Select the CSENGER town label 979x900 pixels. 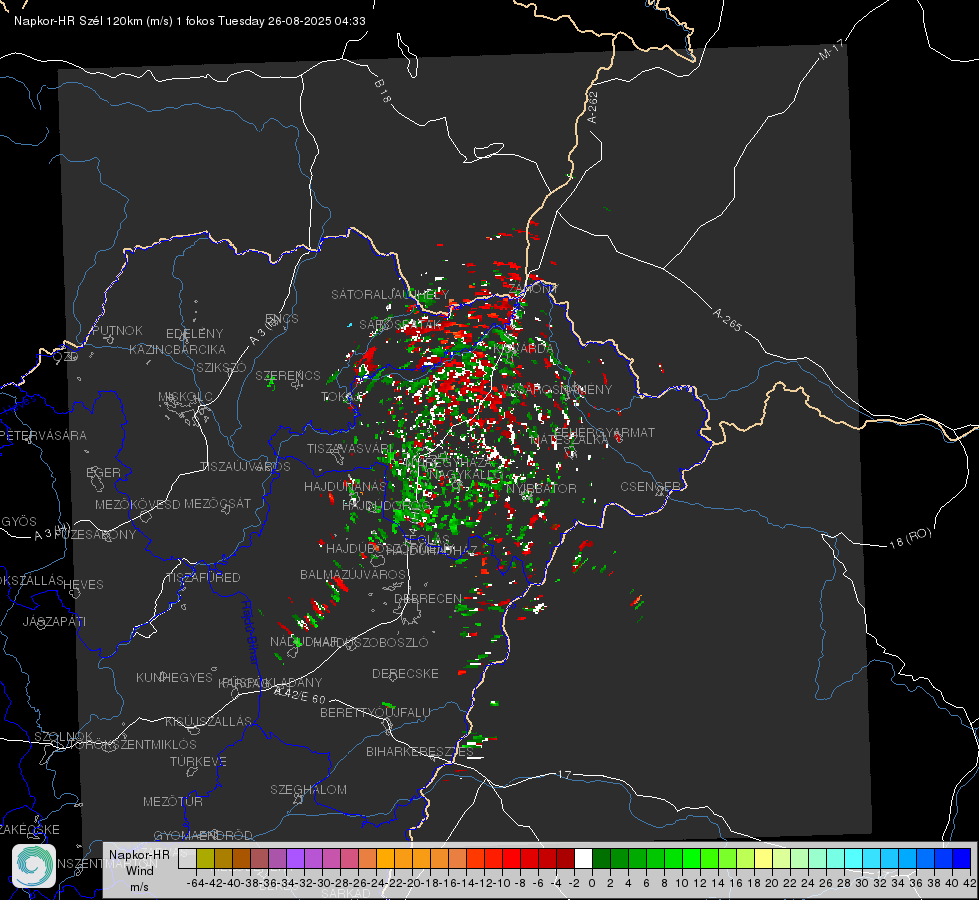tap(651, 487)
